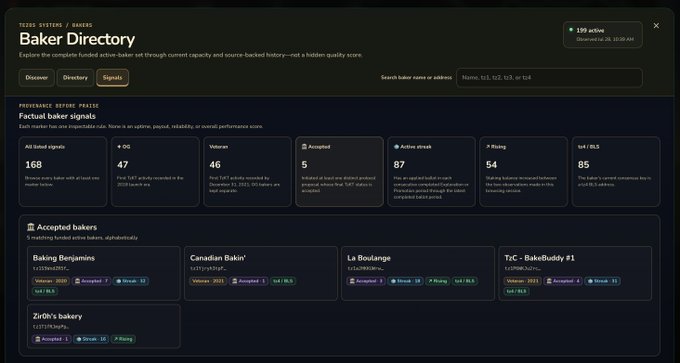Select the Accepted signal card showing 5
The width and height of the screenshot is (680, 363).
coord(340,171)
